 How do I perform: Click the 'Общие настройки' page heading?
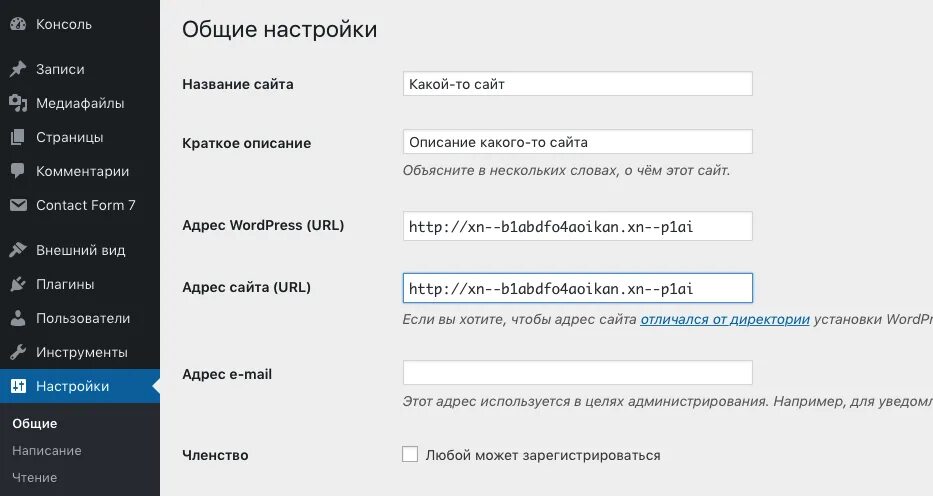coord(279,29)
